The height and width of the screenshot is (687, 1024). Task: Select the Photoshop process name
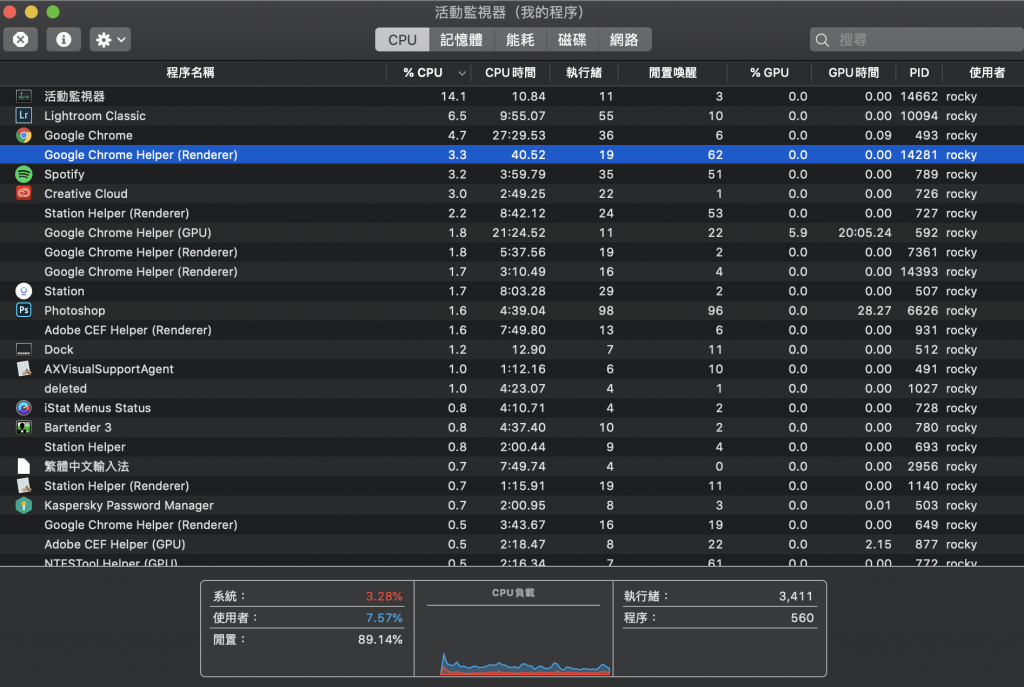(74, 311)
